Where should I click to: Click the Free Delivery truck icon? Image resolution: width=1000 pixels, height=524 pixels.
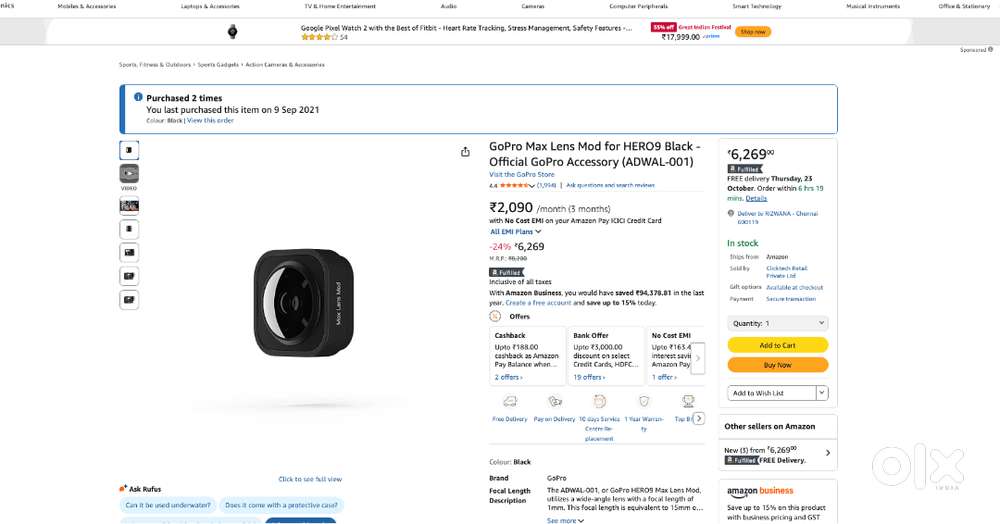pos(510,401)
